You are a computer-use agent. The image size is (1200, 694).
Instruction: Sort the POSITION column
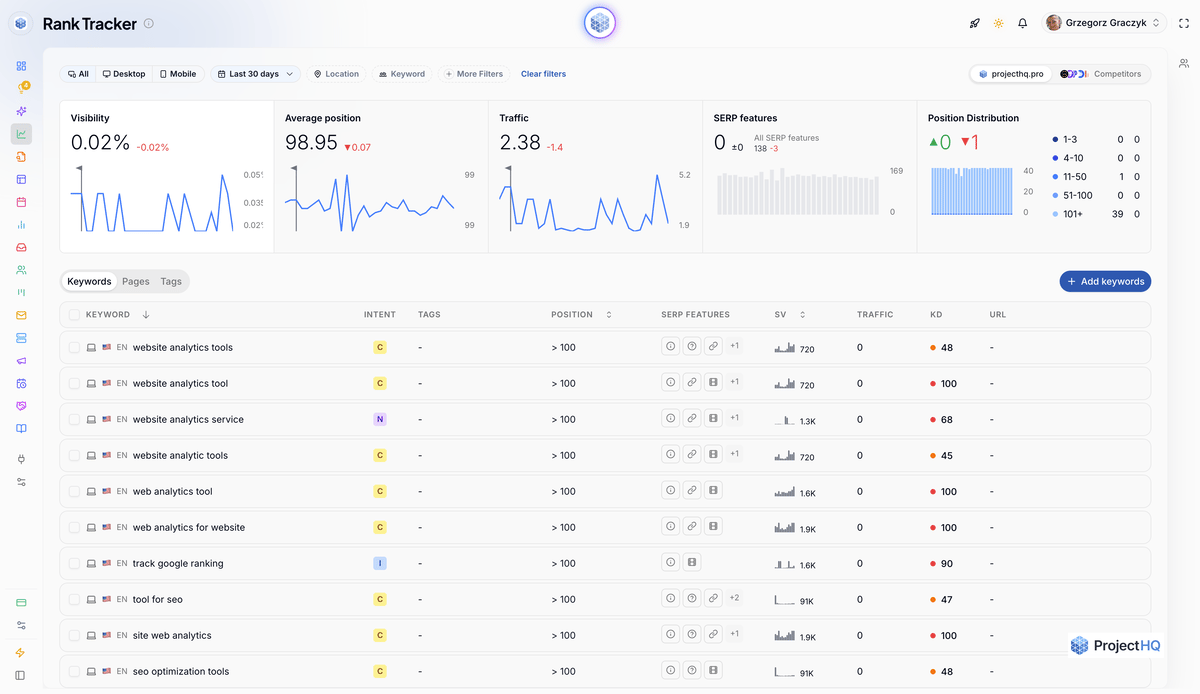[608, 315]
